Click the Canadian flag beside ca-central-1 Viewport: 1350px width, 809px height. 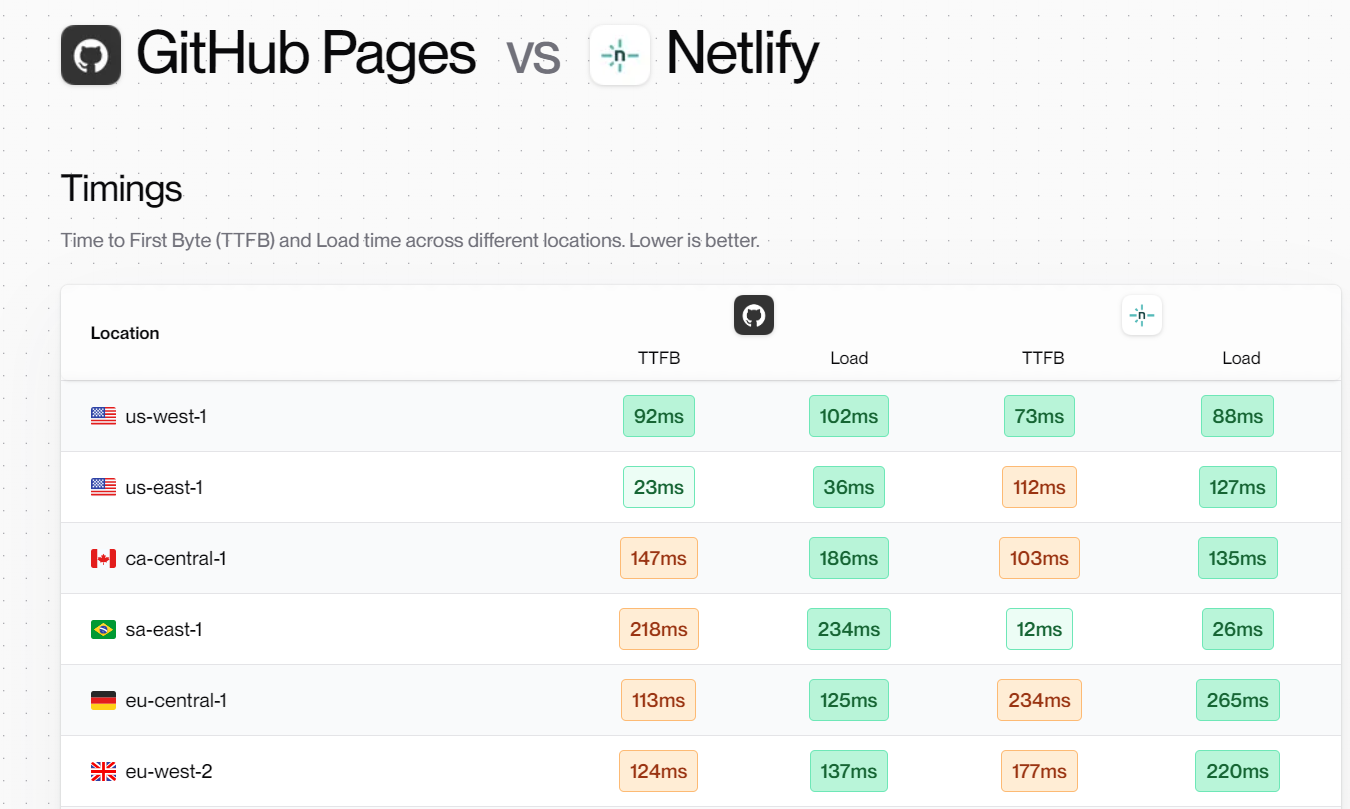(x=103, y=558)
